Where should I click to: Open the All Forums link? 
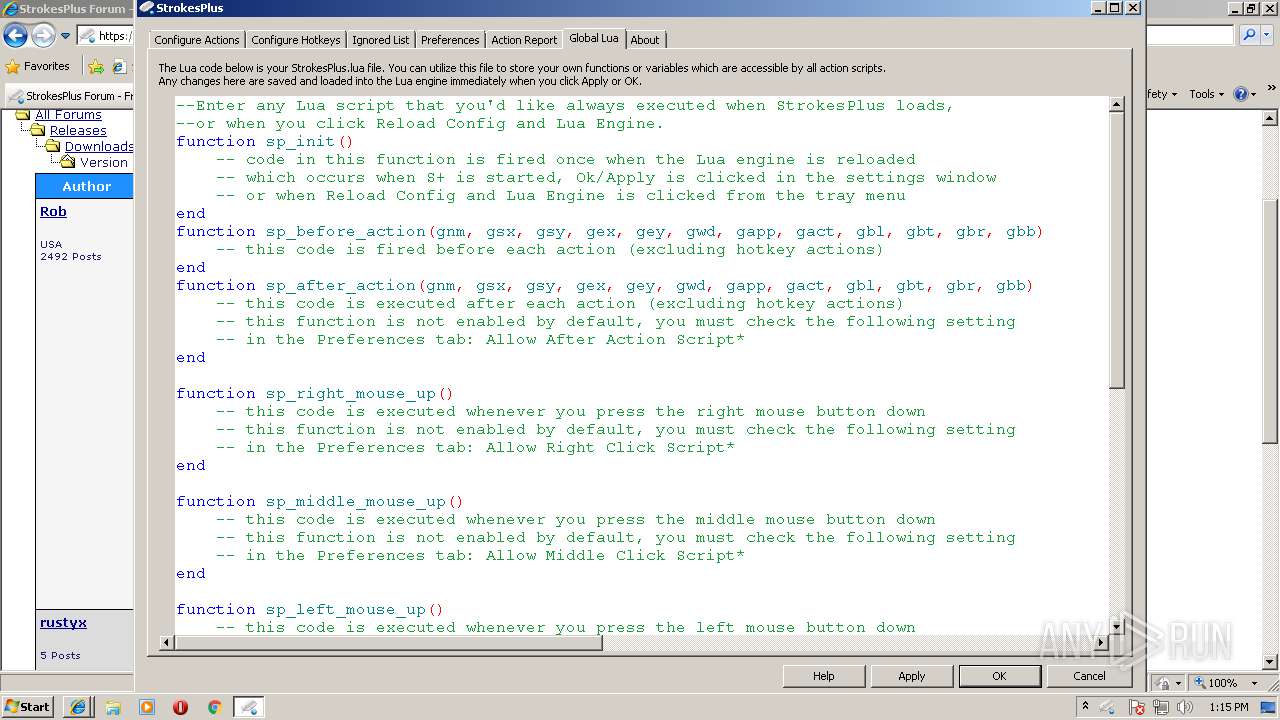pyautogui.click(x=68, y=115)
